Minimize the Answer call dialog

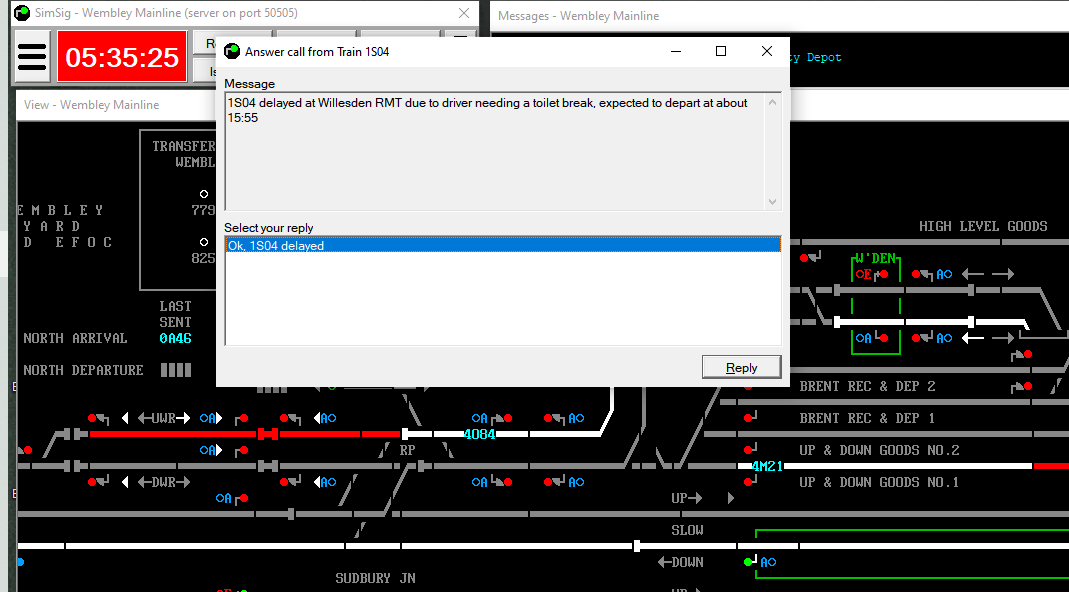676,51
